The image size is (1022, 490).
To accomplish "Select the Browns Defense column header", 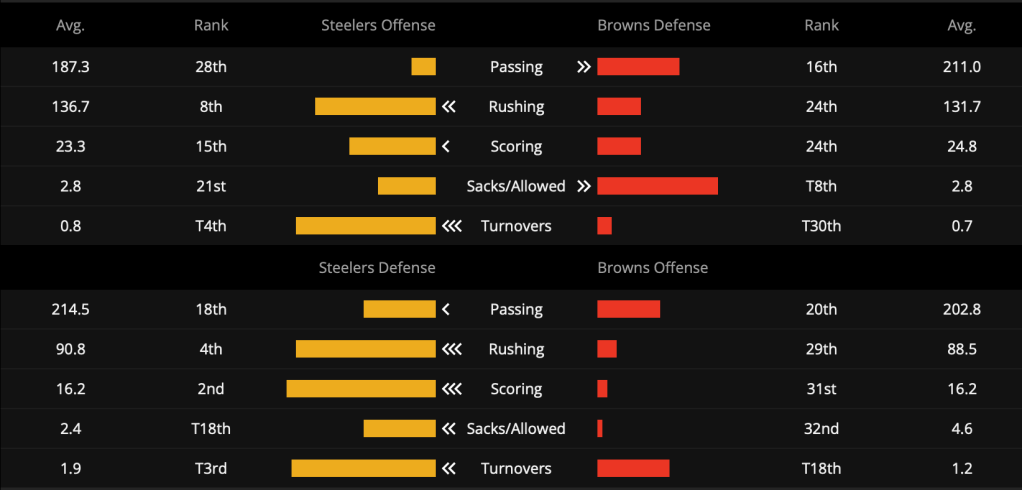I will point(654,25).
